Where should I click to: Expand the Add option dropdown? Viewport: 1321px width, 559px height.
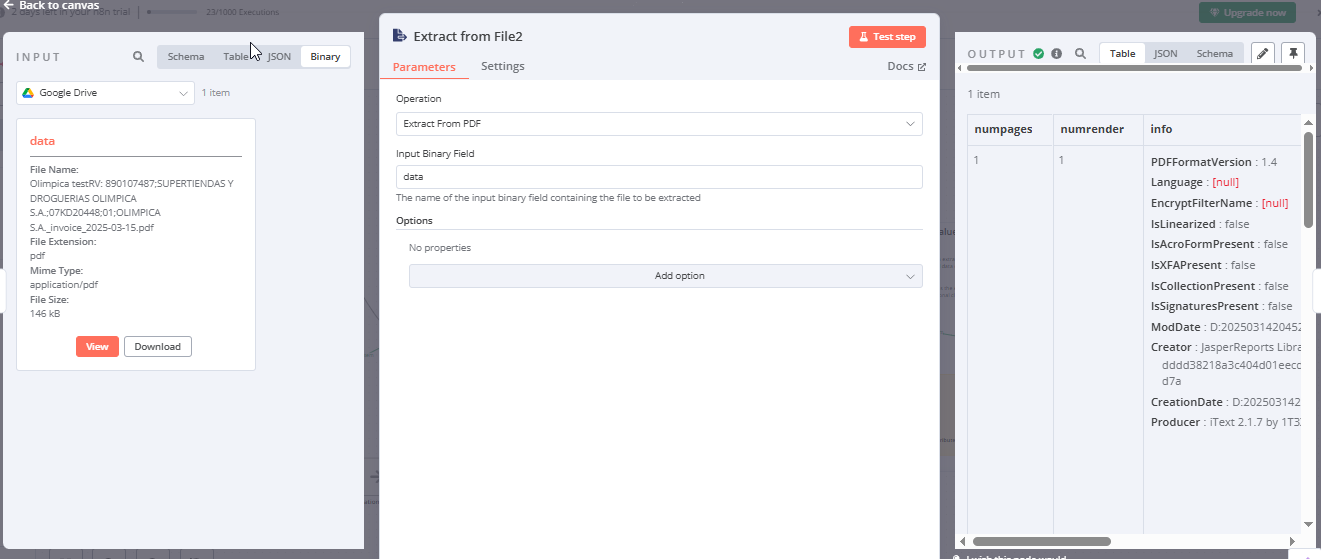[665, 276]
